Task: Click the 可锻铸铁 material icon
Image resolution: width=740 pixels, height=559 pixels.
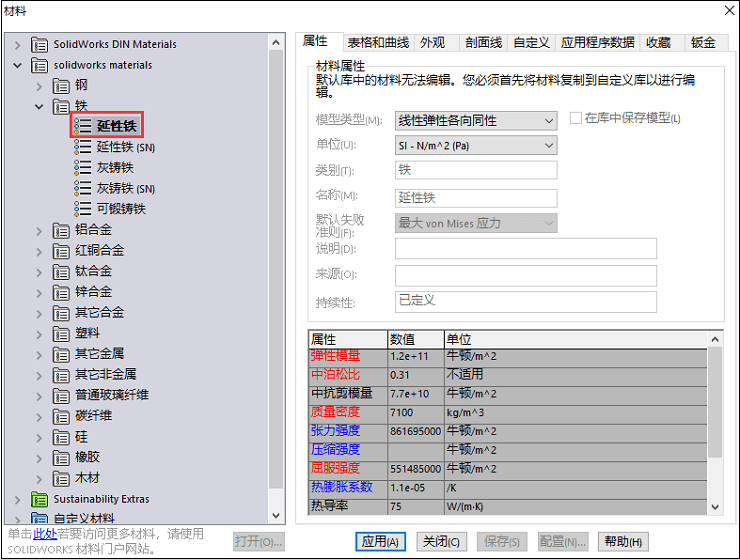Action: point(83,209)
